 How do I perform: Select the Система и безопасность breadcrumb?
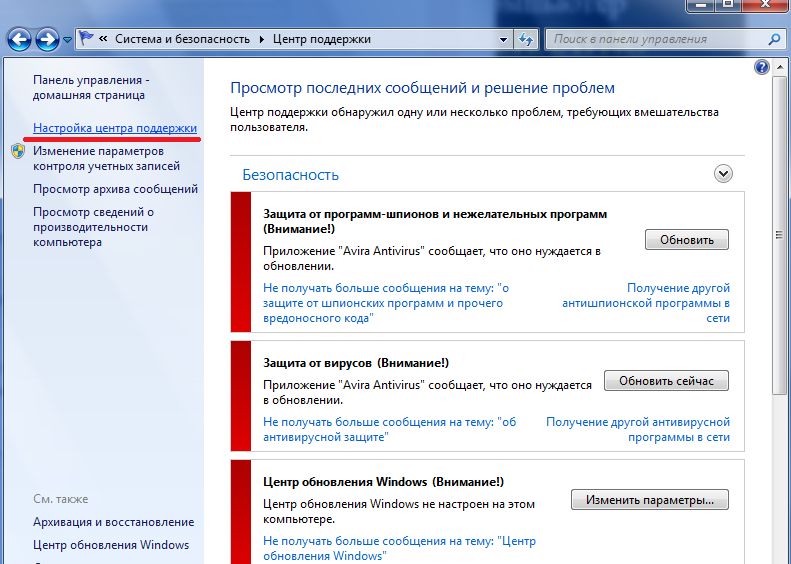click(x=183, y=40)
